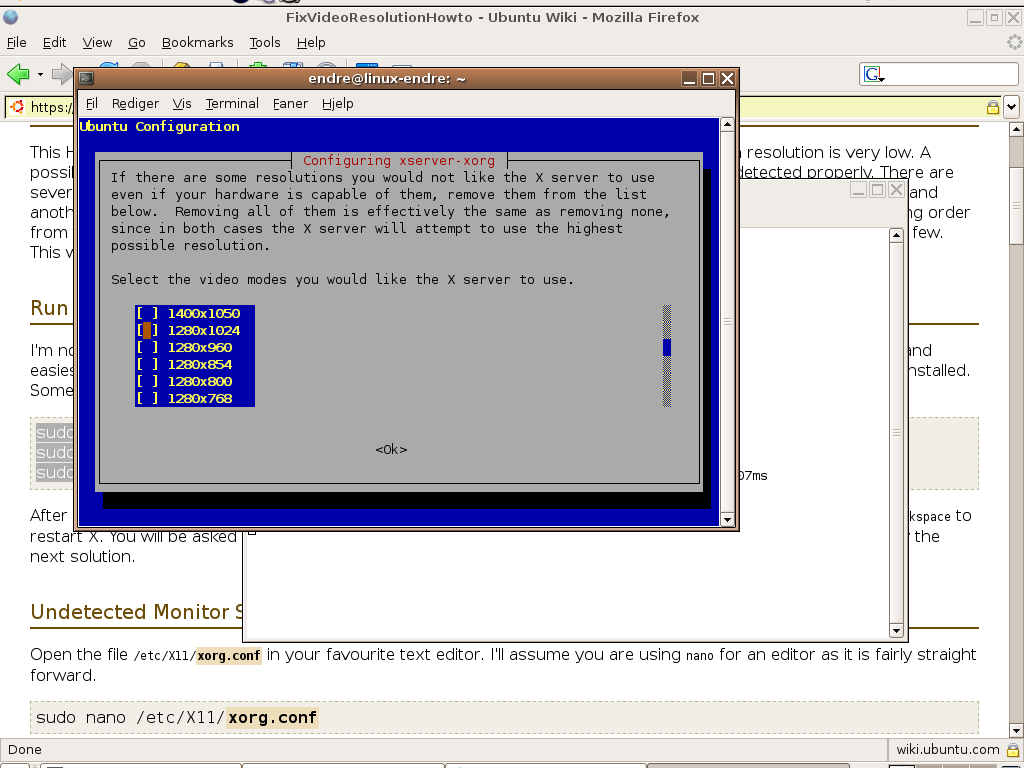The height and width of the screenshot is (768, 1024).
Task: Click inside the Firefox search field
Action: click(950, 74)
